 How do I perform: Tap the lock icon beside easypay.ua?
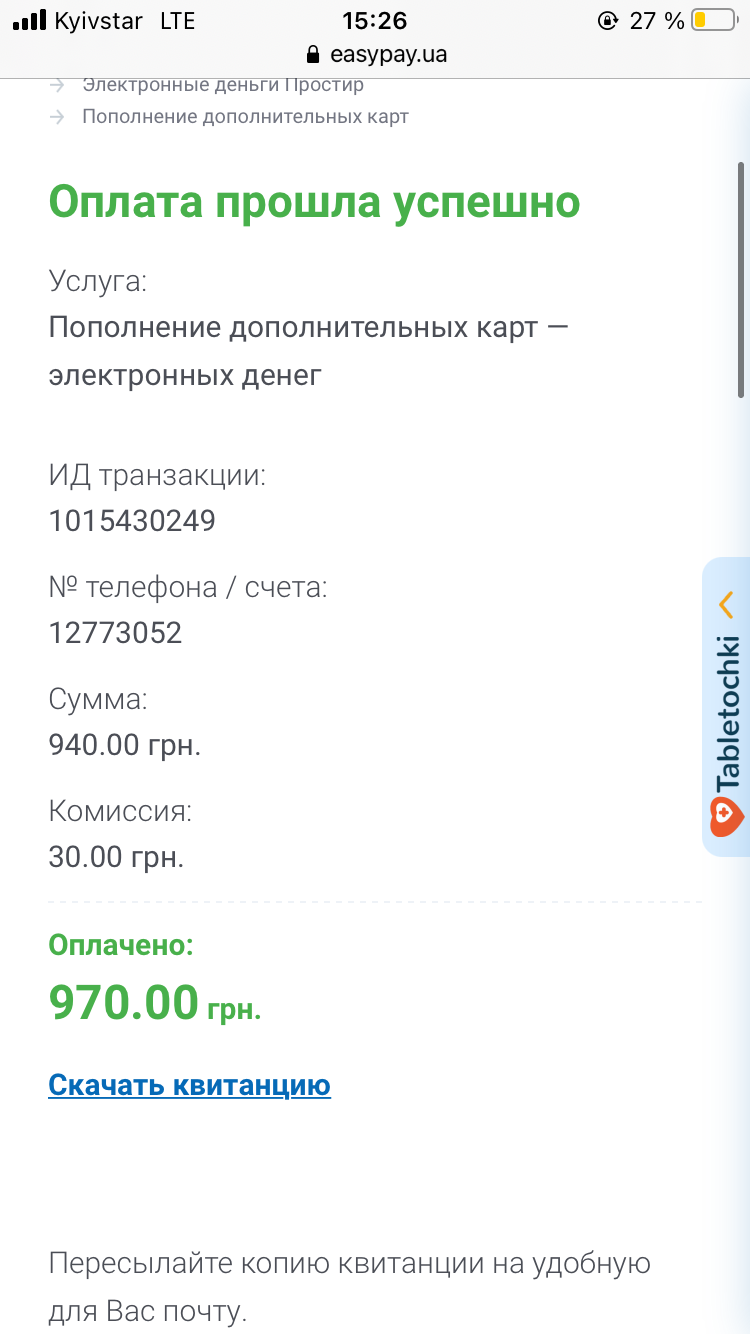coord(313,55)
